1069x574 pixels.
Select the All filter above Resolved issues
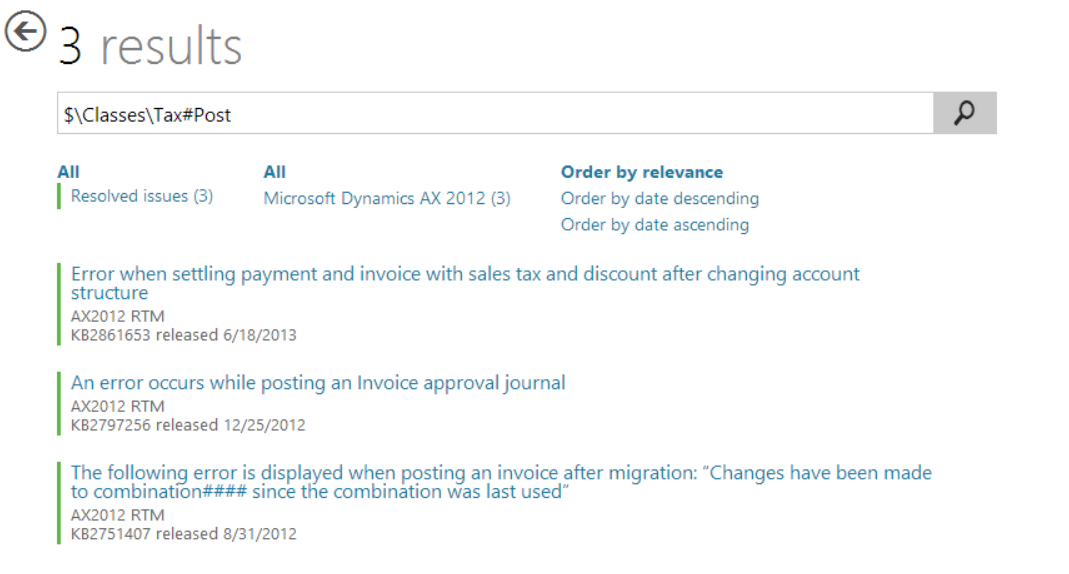coord(69,172)
